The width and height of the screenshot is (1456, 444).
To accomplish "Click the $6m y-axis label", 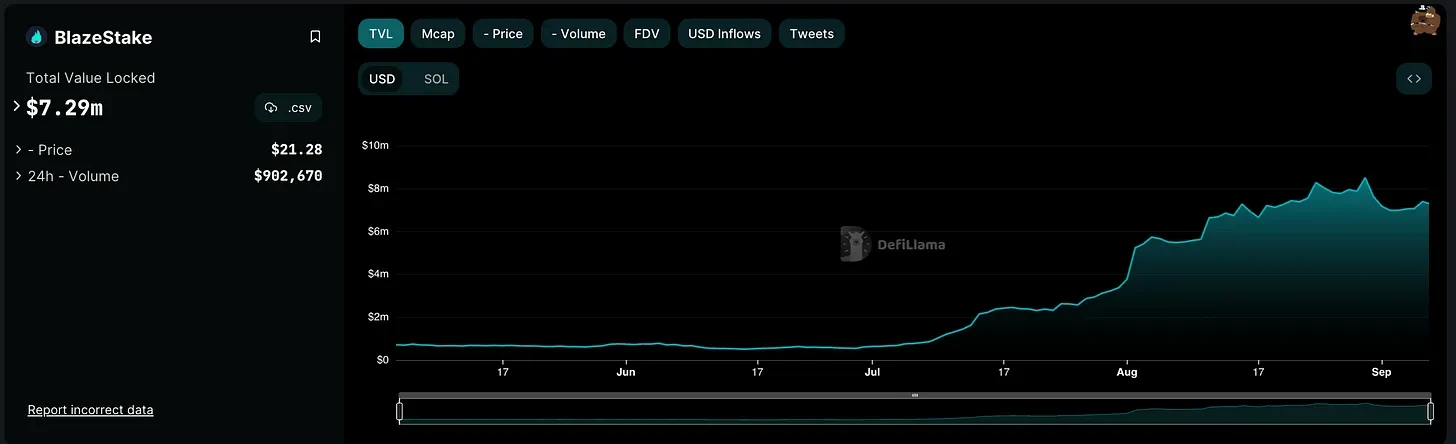I will [x=378, y=232].
